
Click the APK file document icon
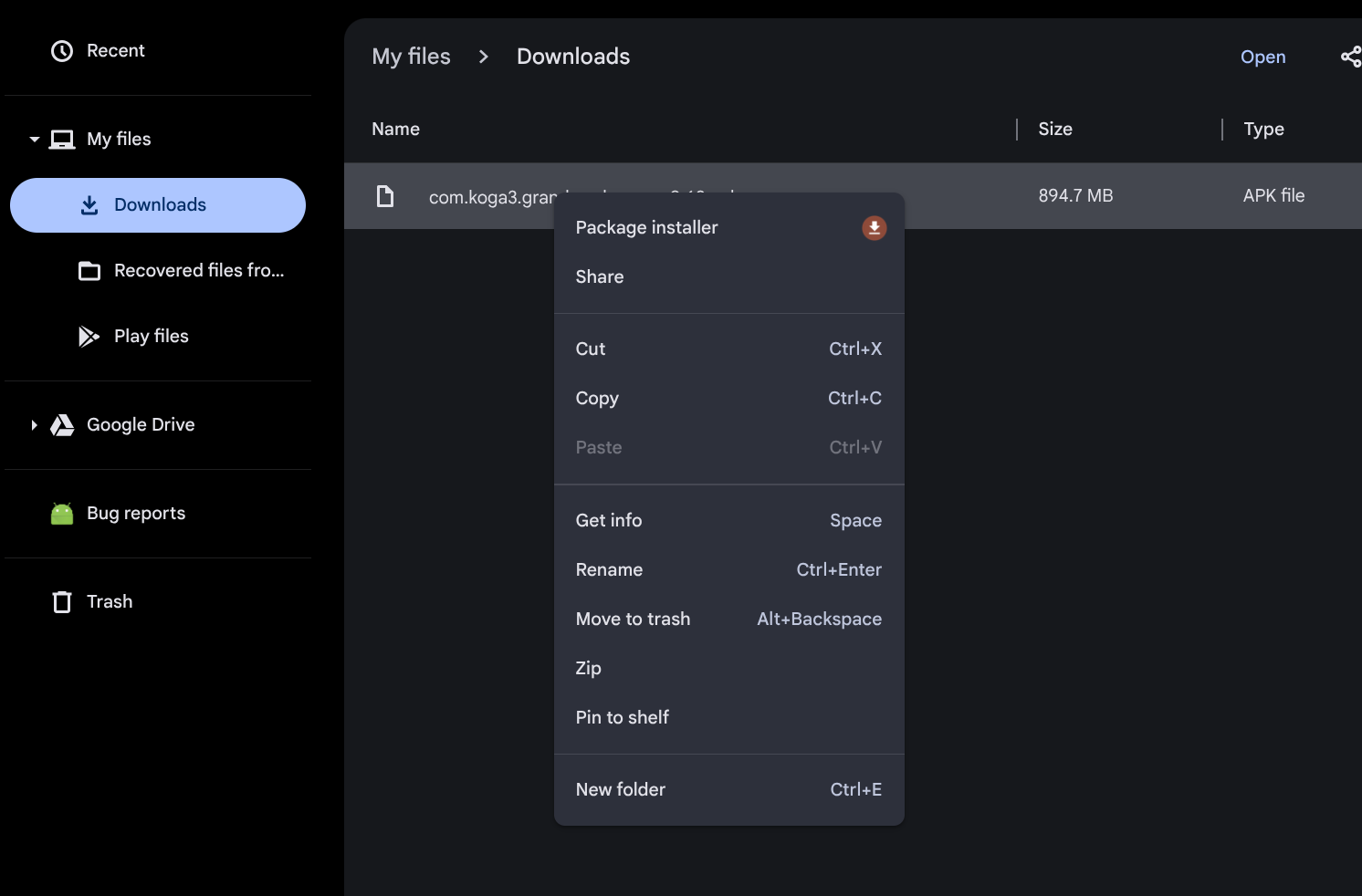click(x=385, y=196)
